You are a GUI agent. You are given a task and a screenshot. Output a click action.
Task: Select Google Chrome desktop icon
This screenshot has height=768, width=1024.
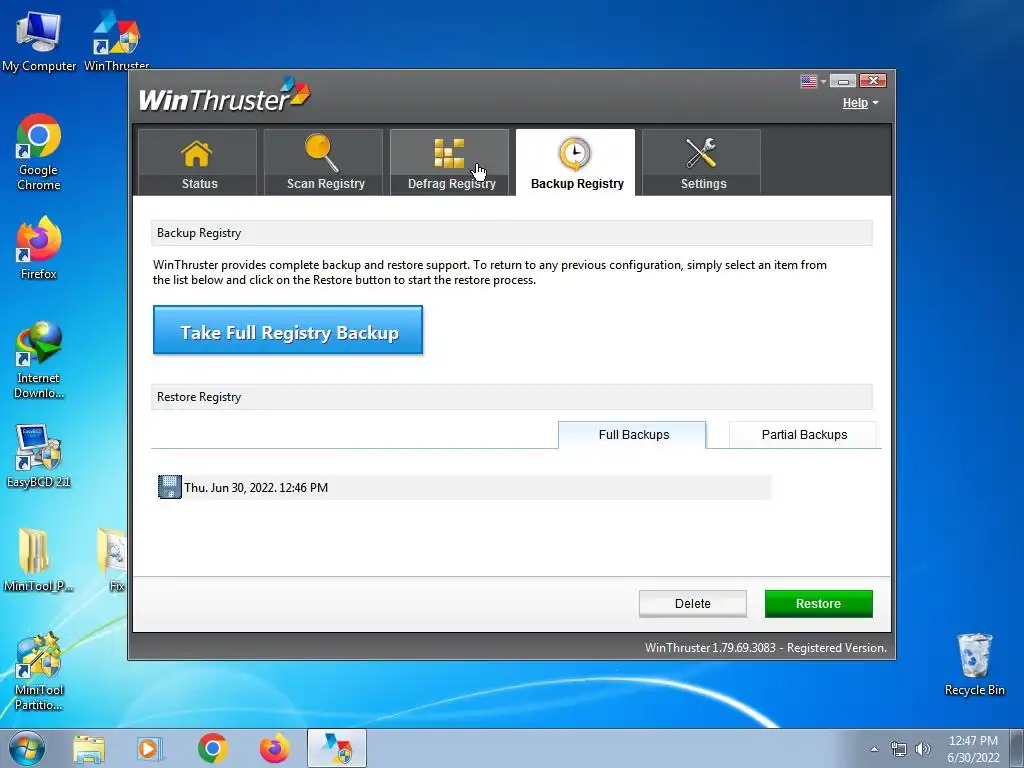[39, 153]
